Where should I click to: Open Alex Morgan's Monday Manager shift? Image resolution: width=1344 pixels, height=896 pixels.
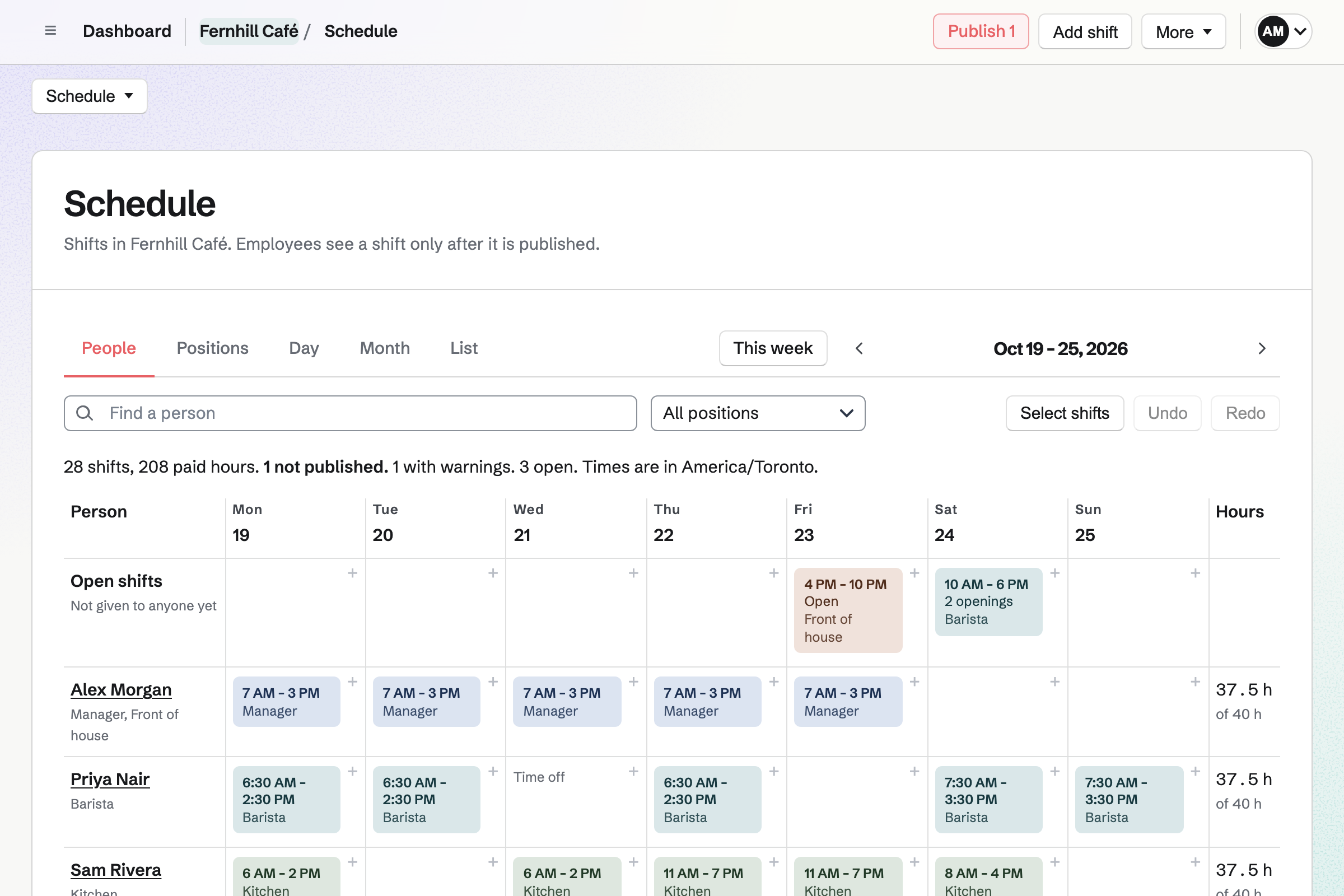pyautogui.click(x=286, y=702)
